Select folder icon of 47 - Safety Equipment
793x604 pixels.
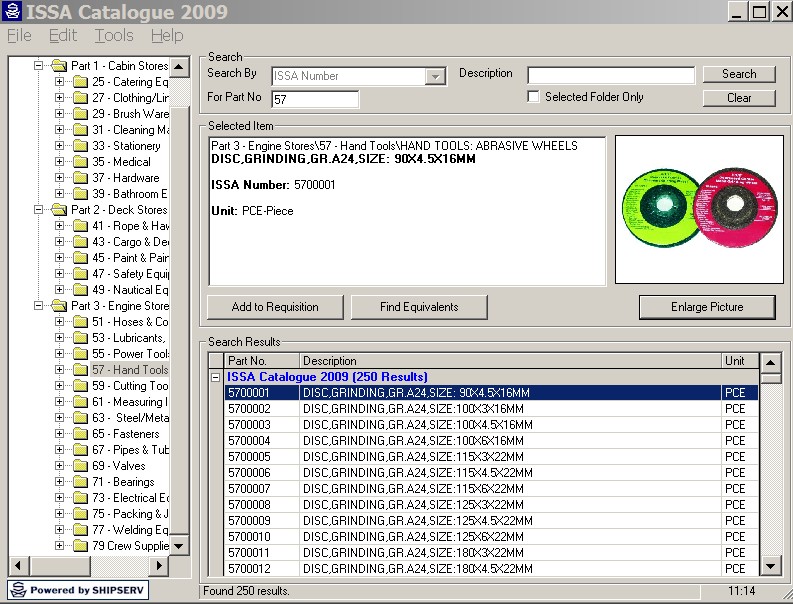[x=80, y=274]
